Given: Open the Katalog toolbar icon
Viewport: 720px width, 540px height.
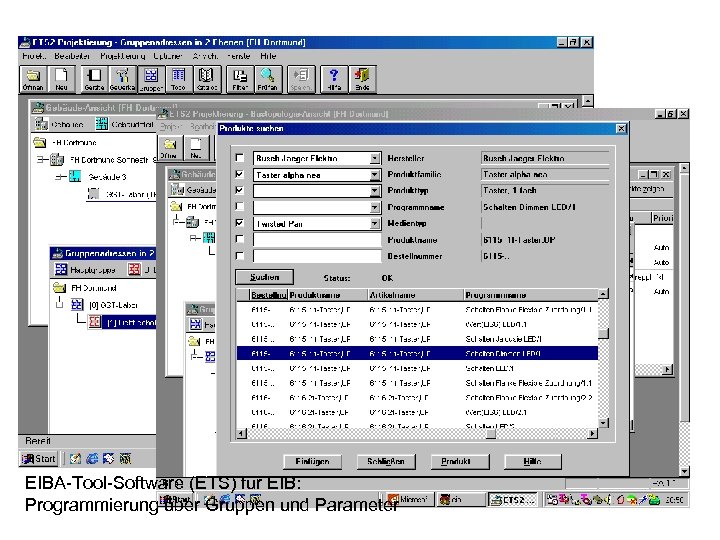Looking at the screenshot, I should point(207,79).
